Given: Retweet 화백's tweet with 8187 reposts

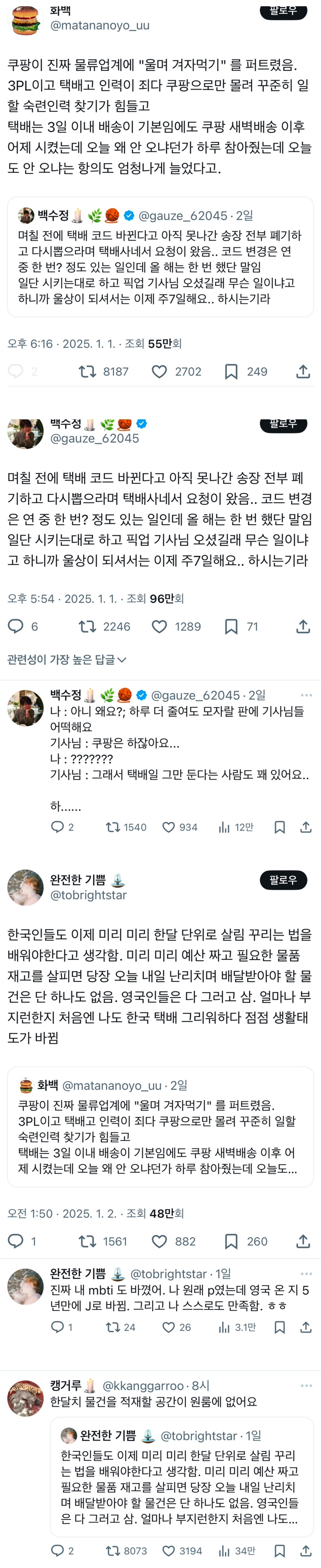Looking at the screenshot, I should pos(87,371).
